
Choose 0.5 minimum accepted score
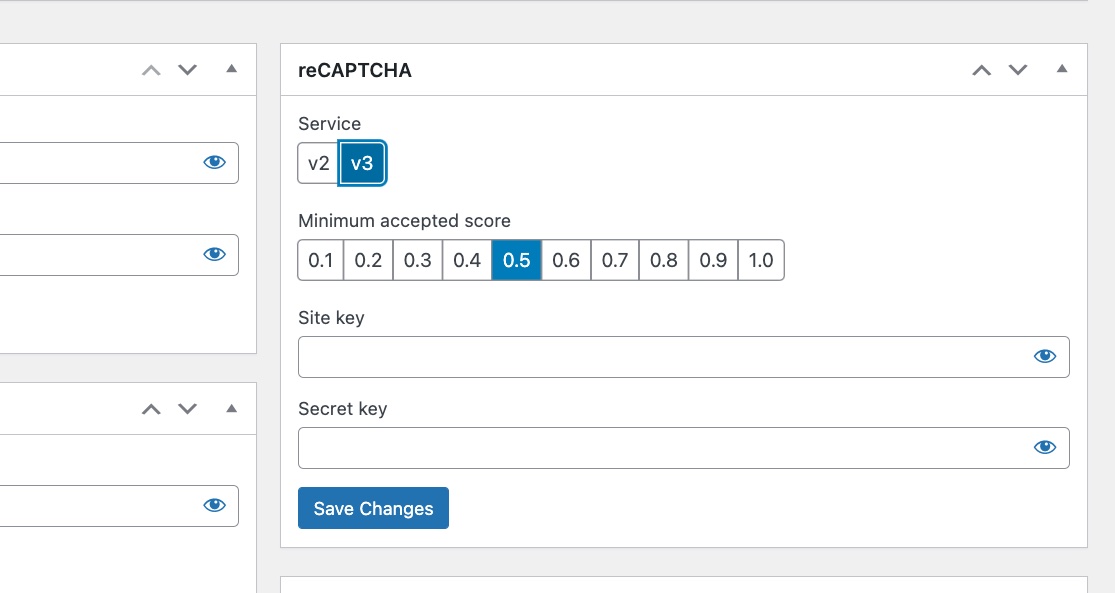(x=516, y=261)
